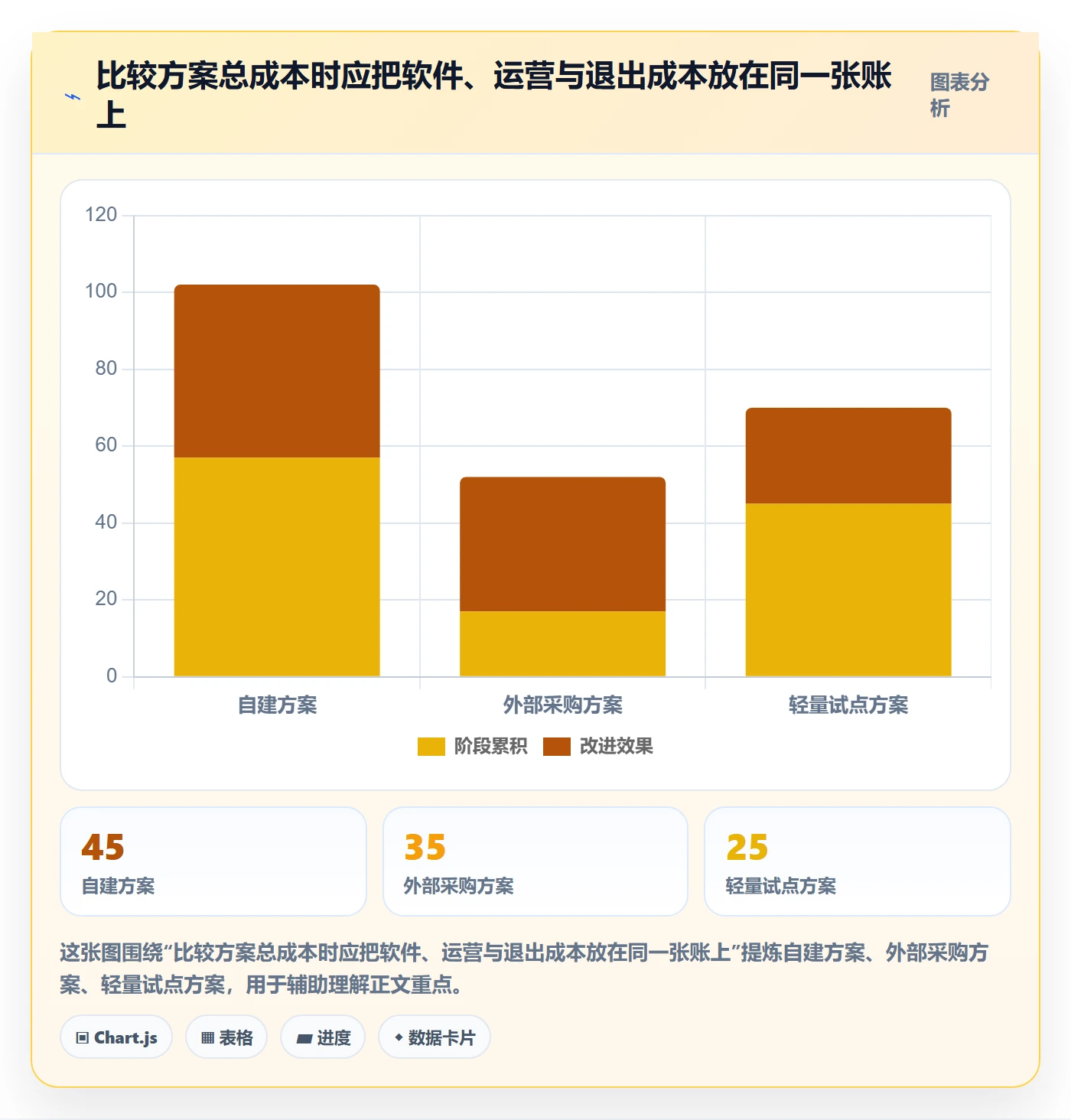Click the yellow 外部采购方案 bar segment
1071x1120 pixels.
tap(562, 643)
